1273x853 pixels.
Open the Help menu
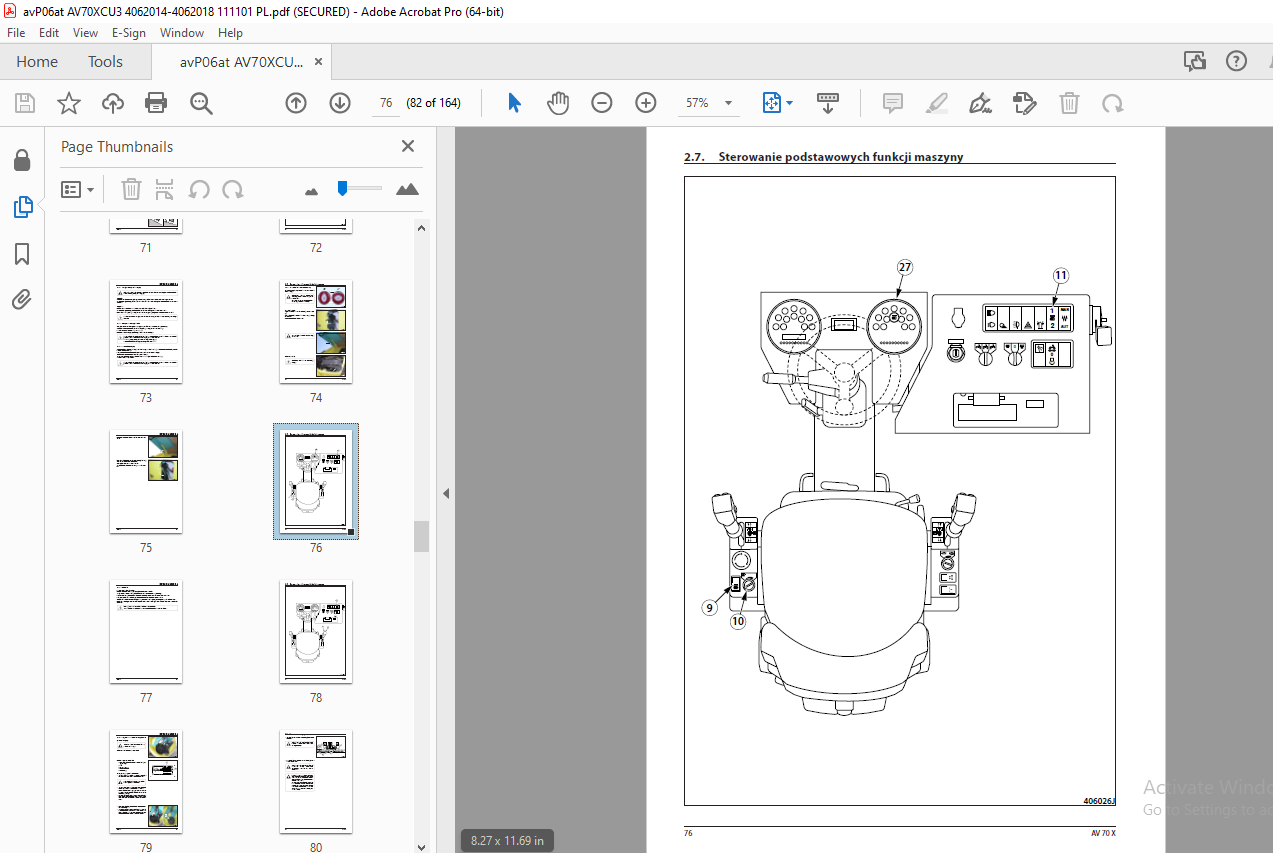(230, 33)
